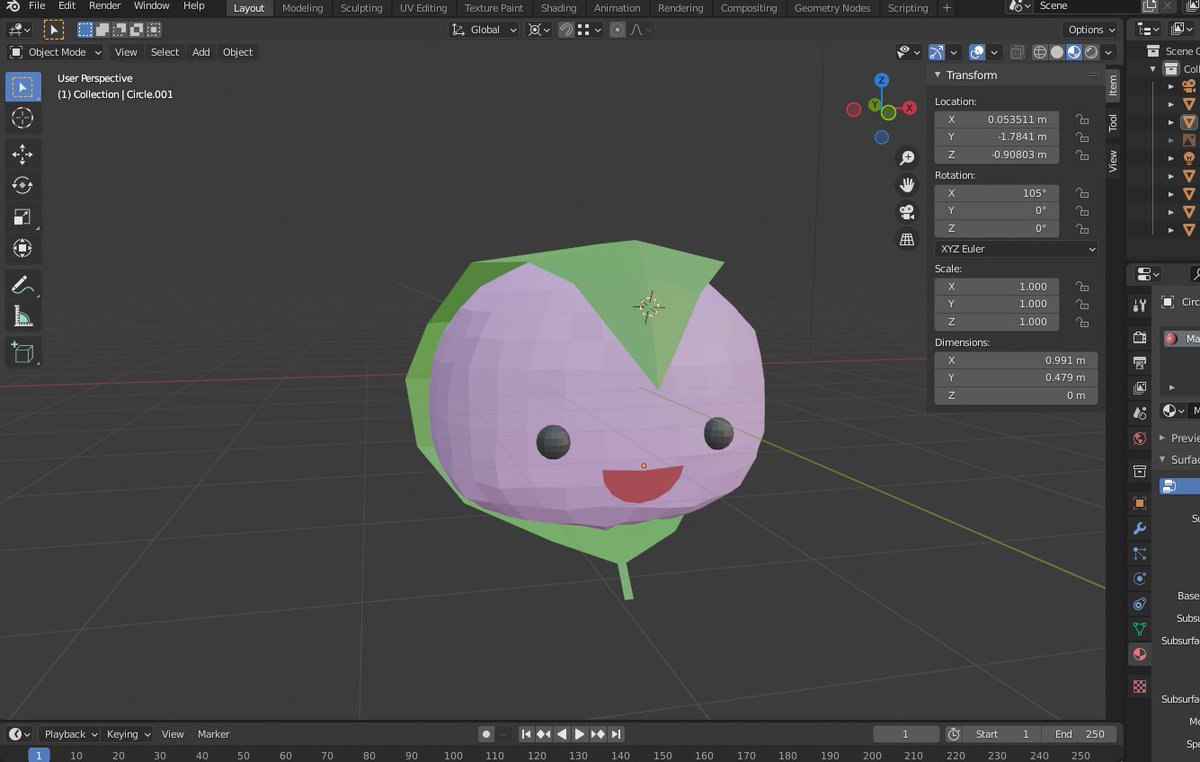This screenshot has width=1200, height=762.
Task: Choose the Scale tool
Action: click(23, 216)
